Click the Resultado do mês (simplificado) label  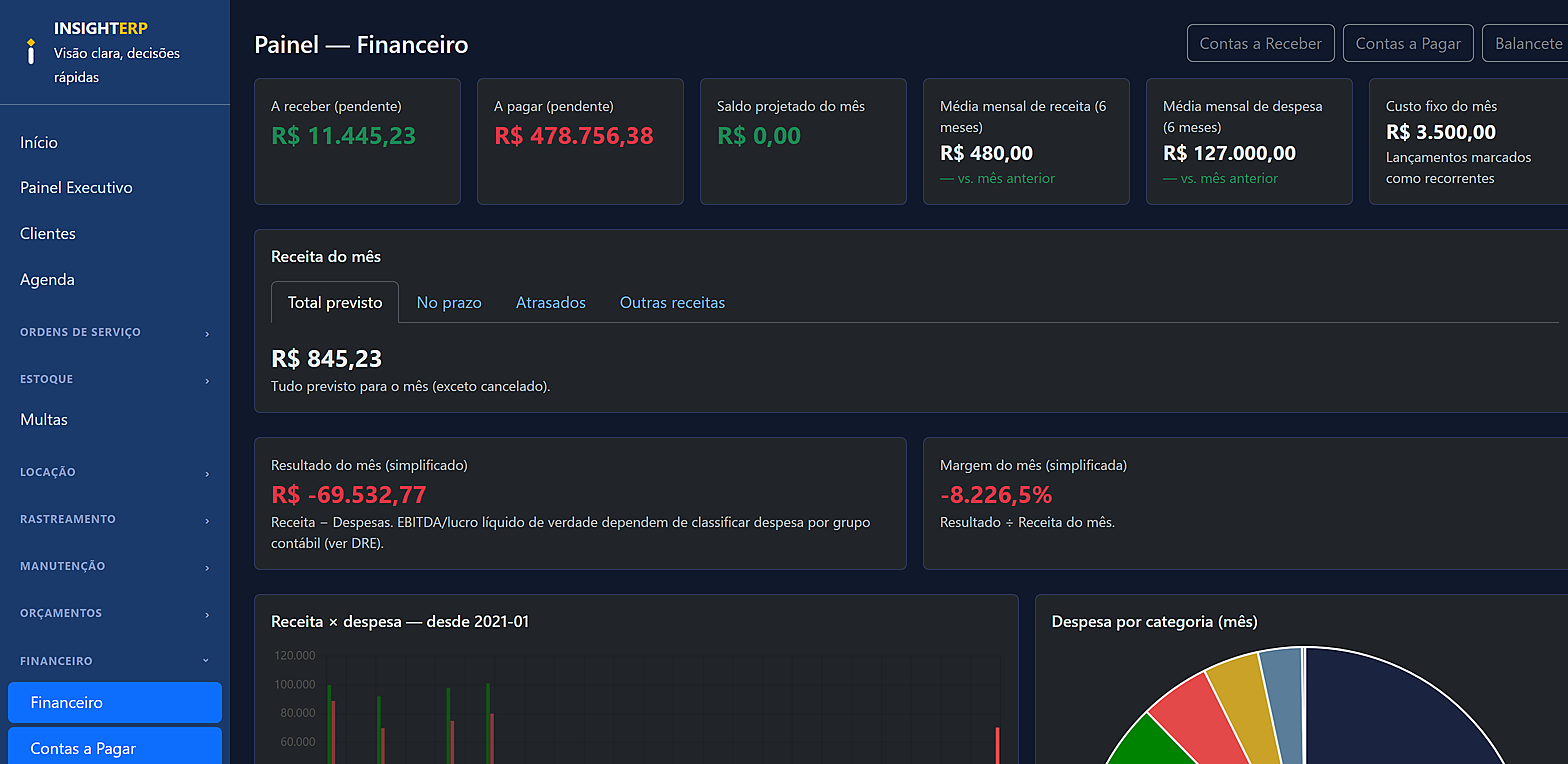pos(369,465)
